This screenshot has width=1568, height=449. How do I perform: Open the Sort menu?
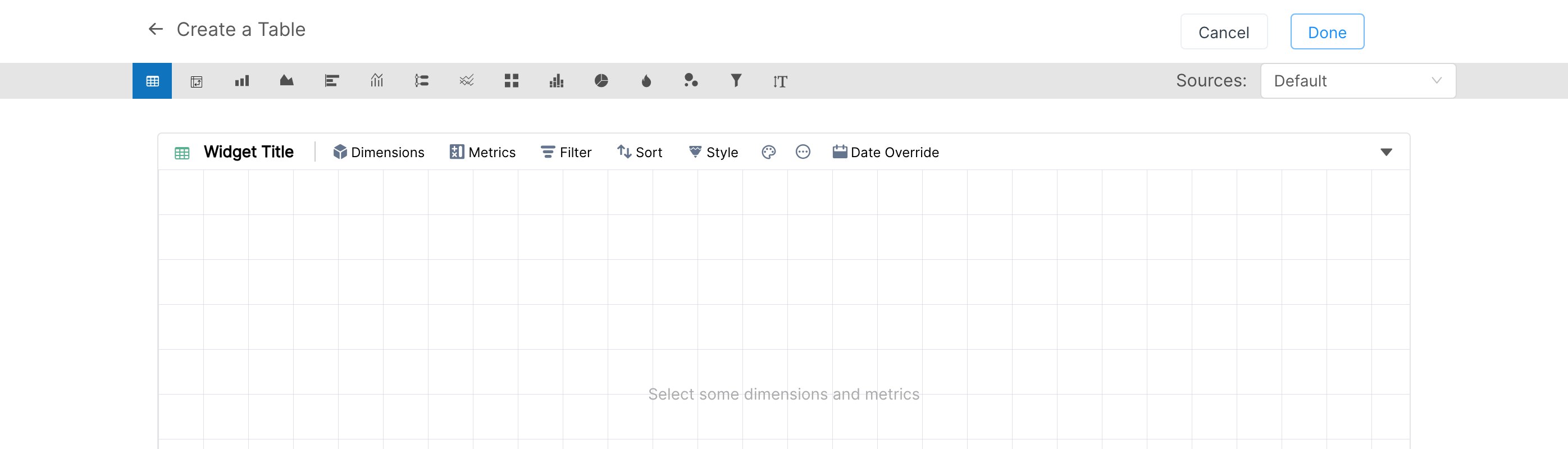tap(640, 152)
